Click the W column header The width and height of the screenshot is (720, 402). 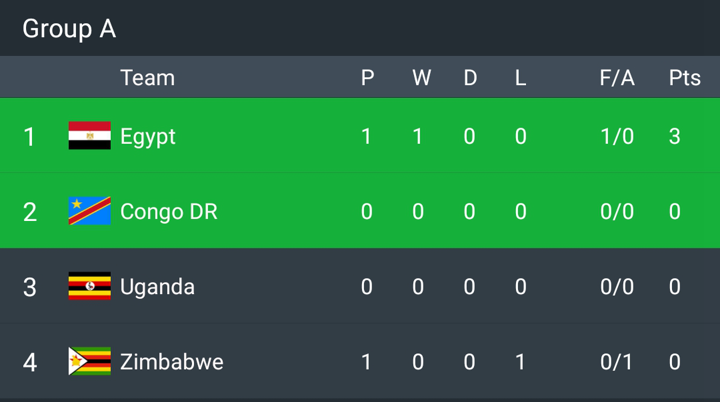pyautogui.click(x=422, y=78)
